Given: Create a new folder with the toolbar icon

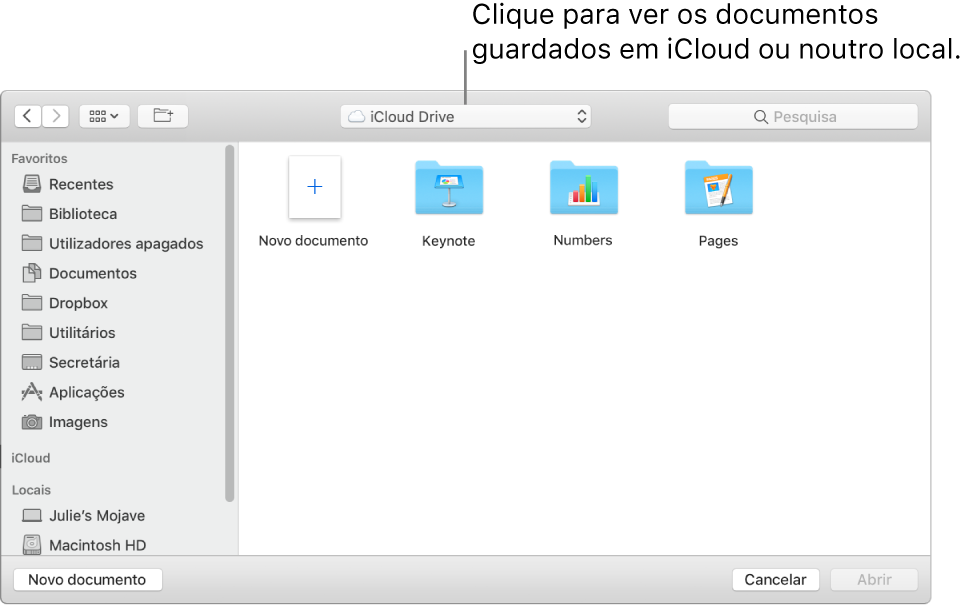Looking at the screenshot, I should [163, 116].
